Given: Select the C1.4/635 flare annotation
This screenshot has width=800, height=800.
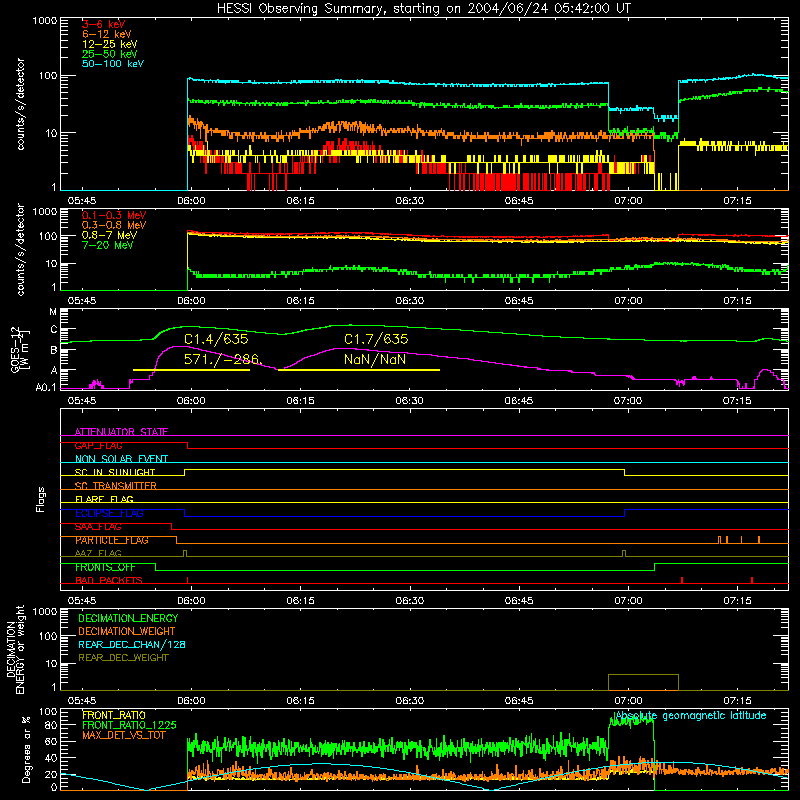Looking at the screenshot, I should coord(216,339).
